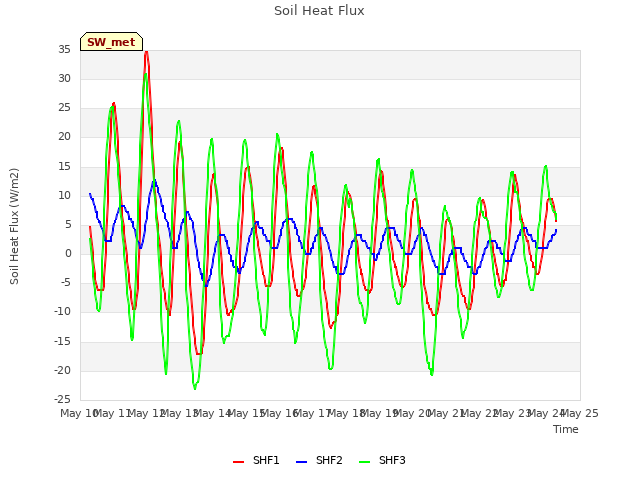640x480 pixels.
Task: Click the 35 y-axis tick label
Action: (64, 49)
